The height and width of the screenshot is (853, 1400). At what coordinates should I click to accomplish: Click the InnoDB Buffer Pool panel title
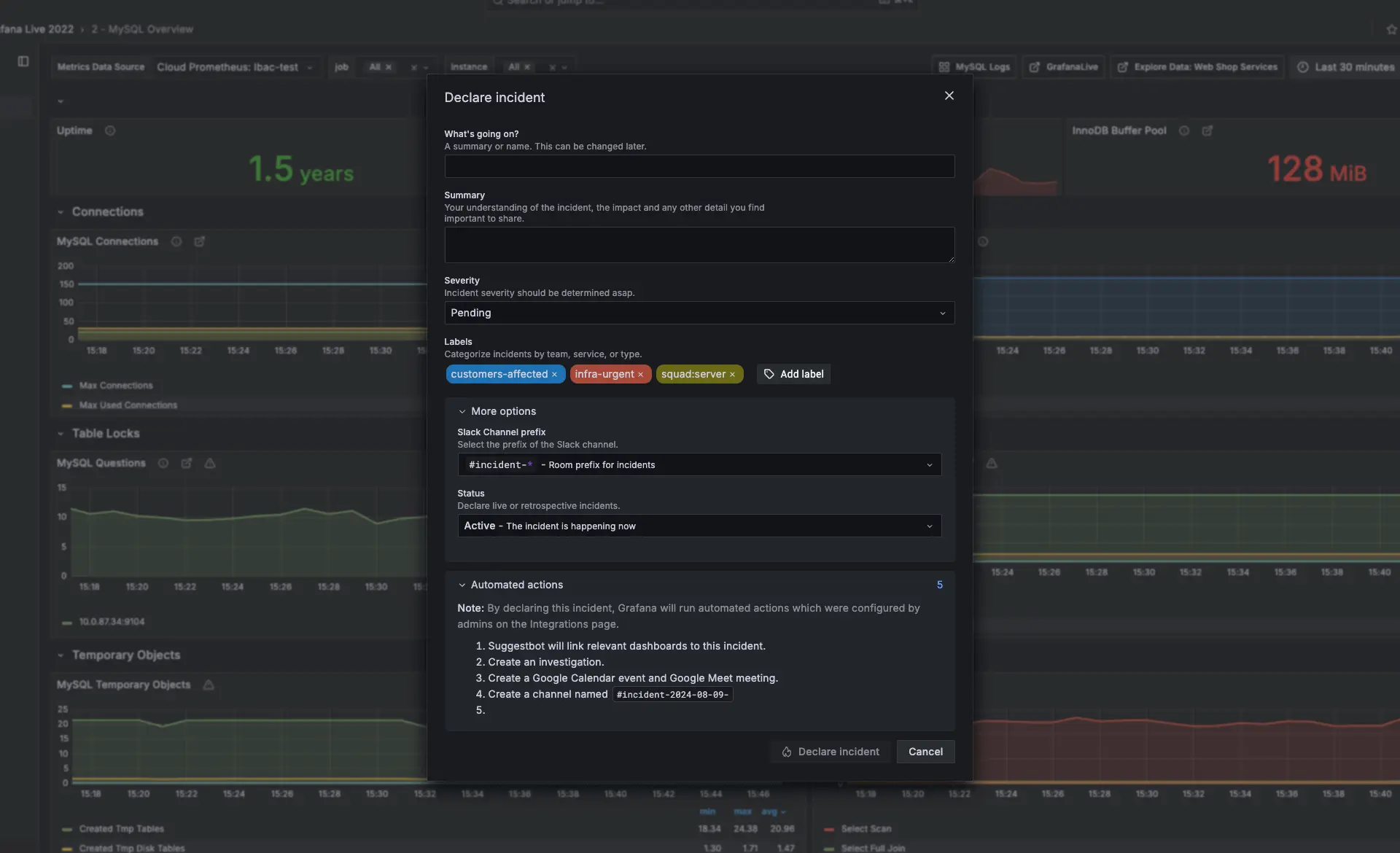click(x=1119, y=131)
